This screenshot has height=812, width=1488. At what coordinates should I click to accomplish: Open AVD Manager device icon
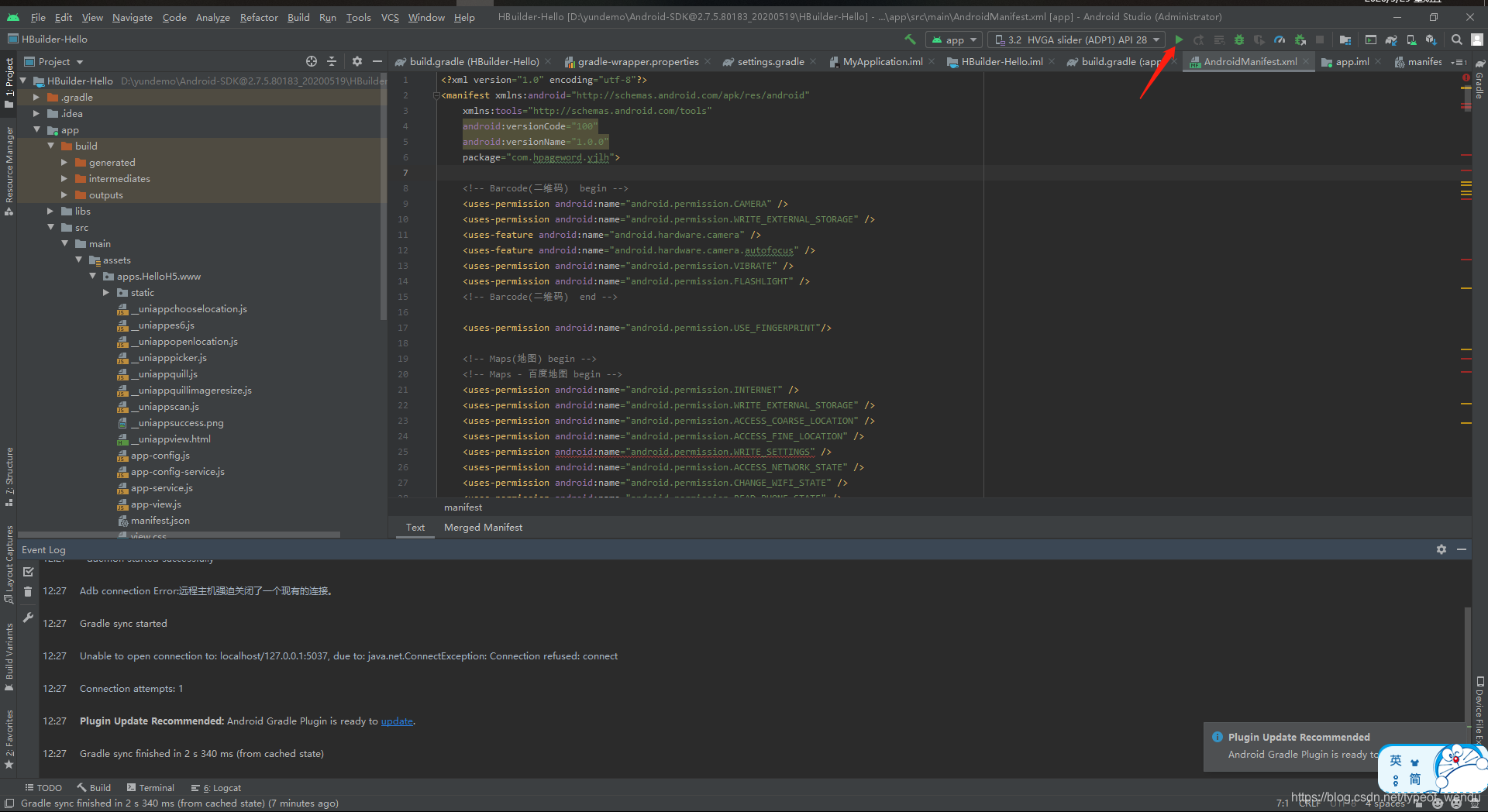pyautogui.click(x=1411, y=40)
